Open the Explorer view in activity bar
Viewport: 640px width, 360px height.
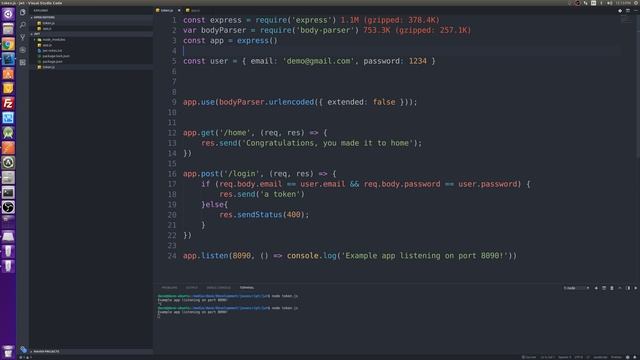22,13
